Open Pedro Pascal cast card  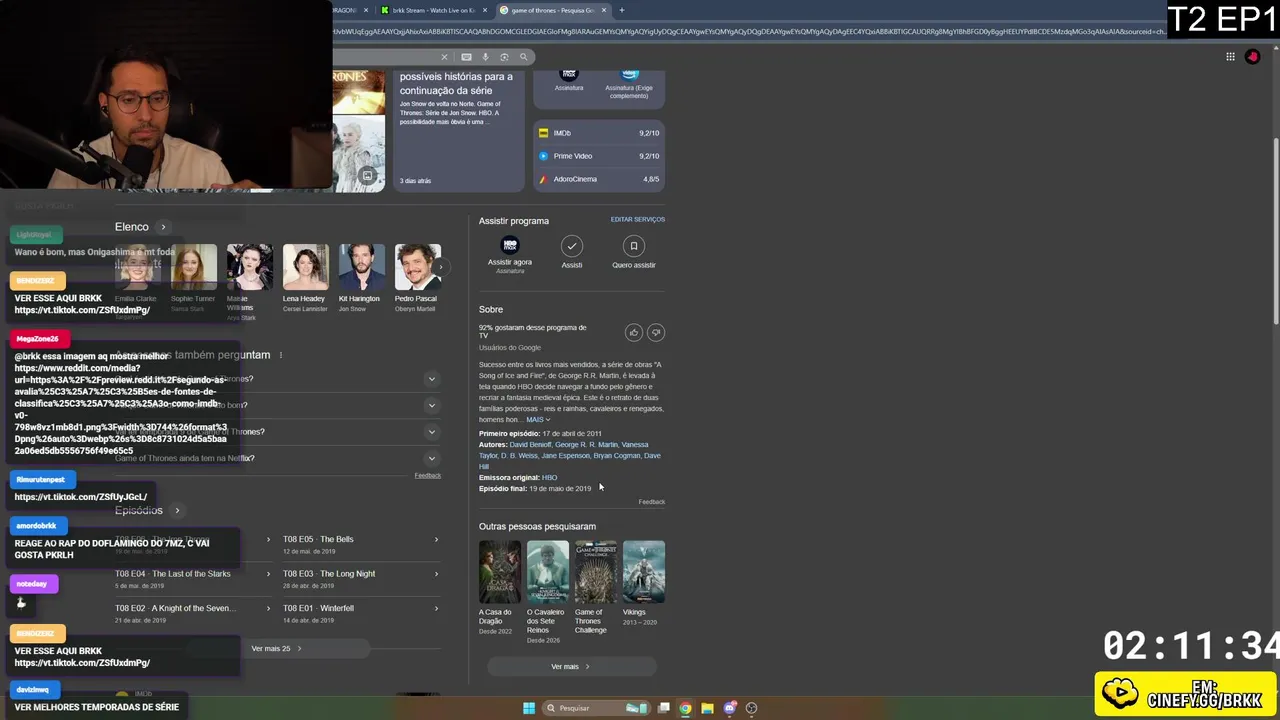[416, 278]
